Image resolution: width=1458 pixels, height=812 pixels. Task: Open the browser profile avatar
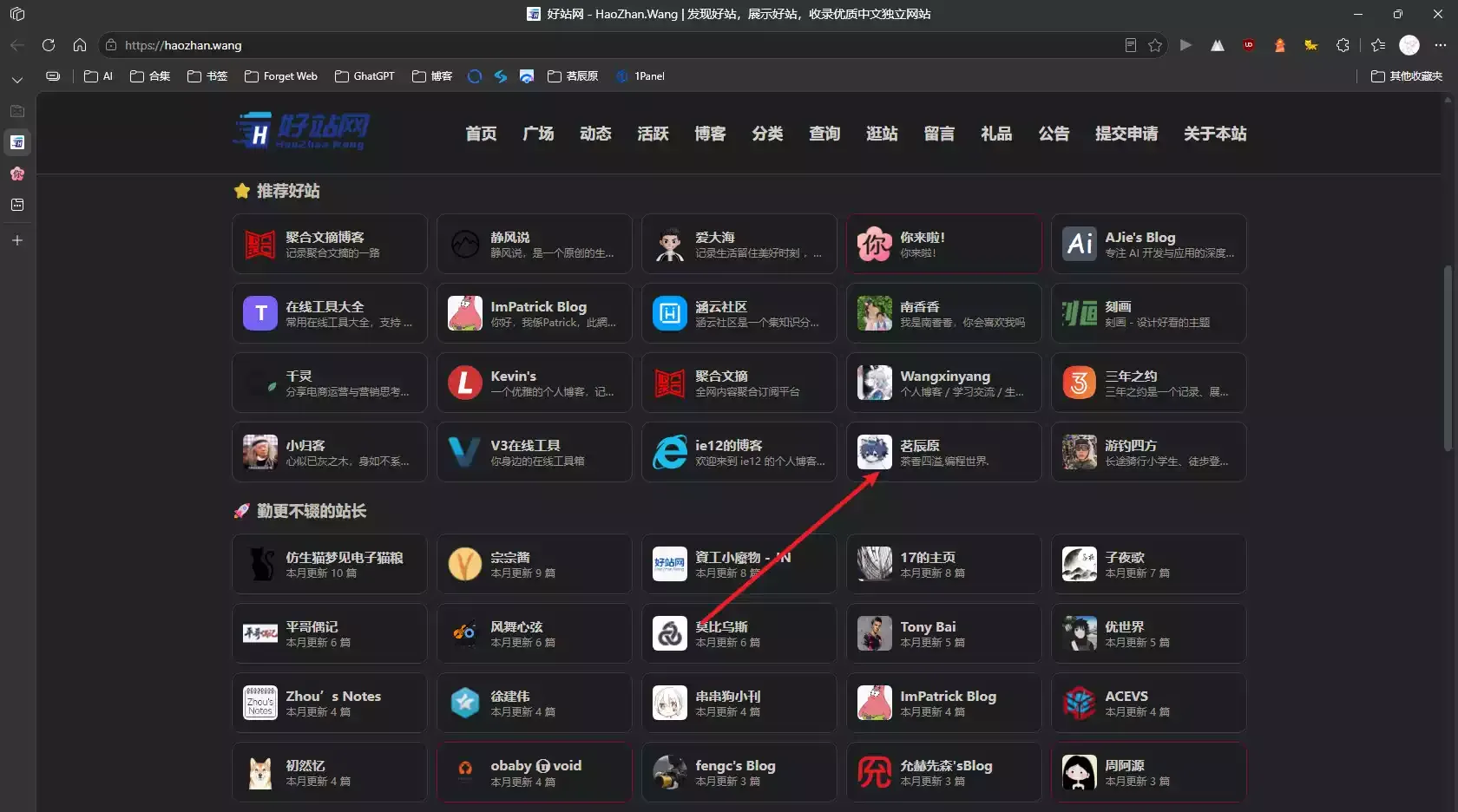coord(1409,45)
